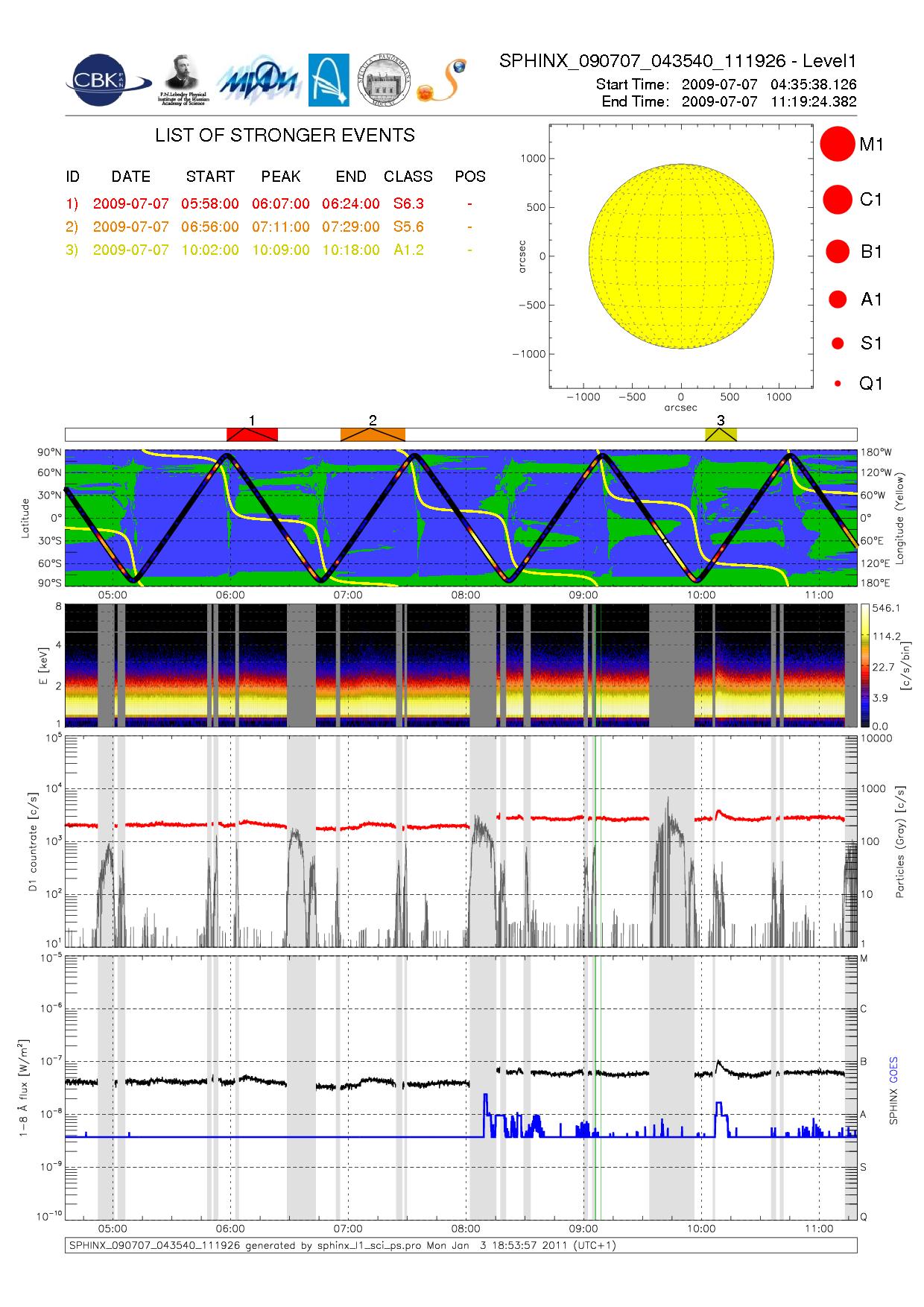
Task: Select orange event 2 marker on timeline
Action: (x=373, y=434)
